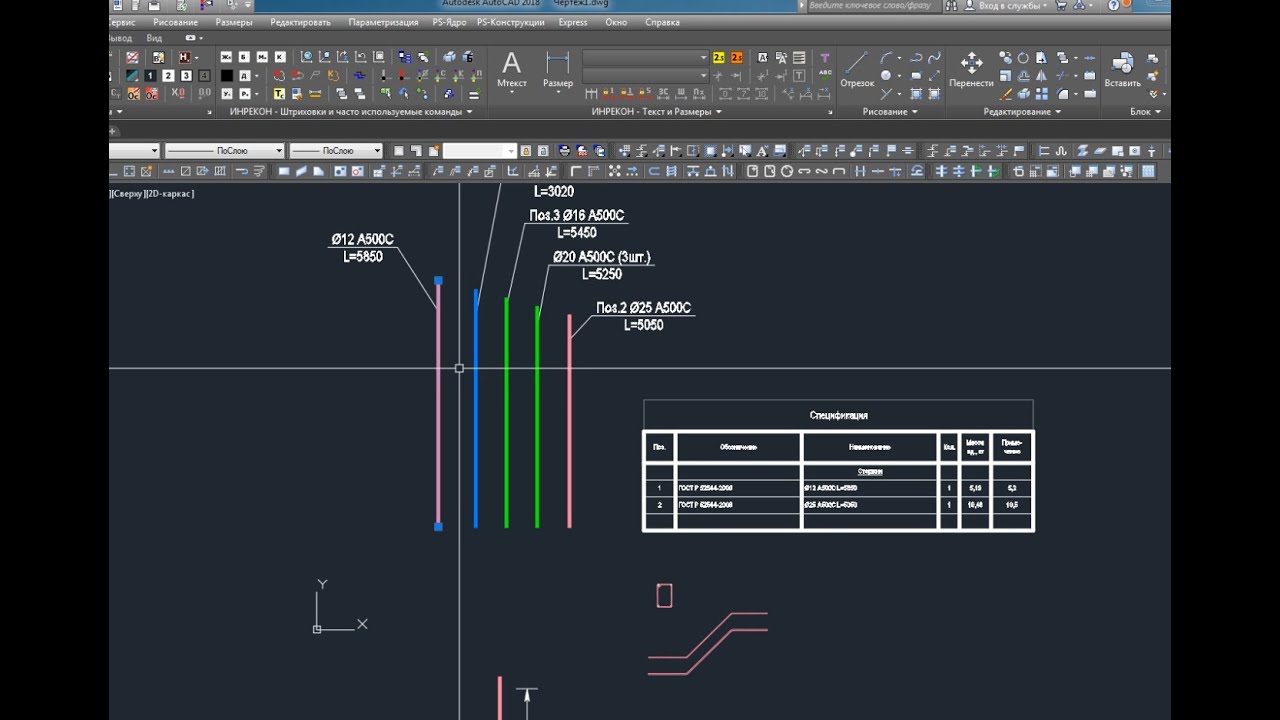Image resolution: width=1280 pixels, height=720 pixels.
Task: Click the [2D-каркас] visual style label
Action: tap(169, 194)
